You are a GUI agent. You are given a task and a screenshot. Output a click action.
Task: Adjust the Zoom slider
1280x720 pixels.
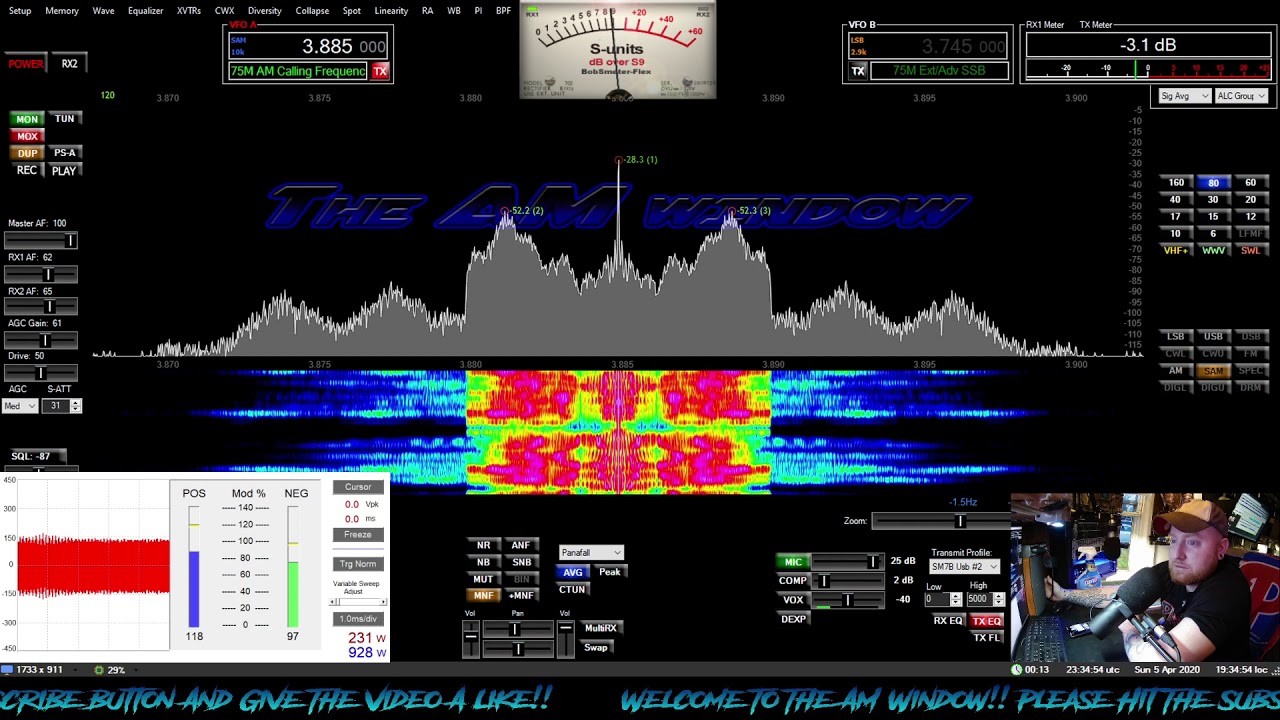[x=940, y=521]
